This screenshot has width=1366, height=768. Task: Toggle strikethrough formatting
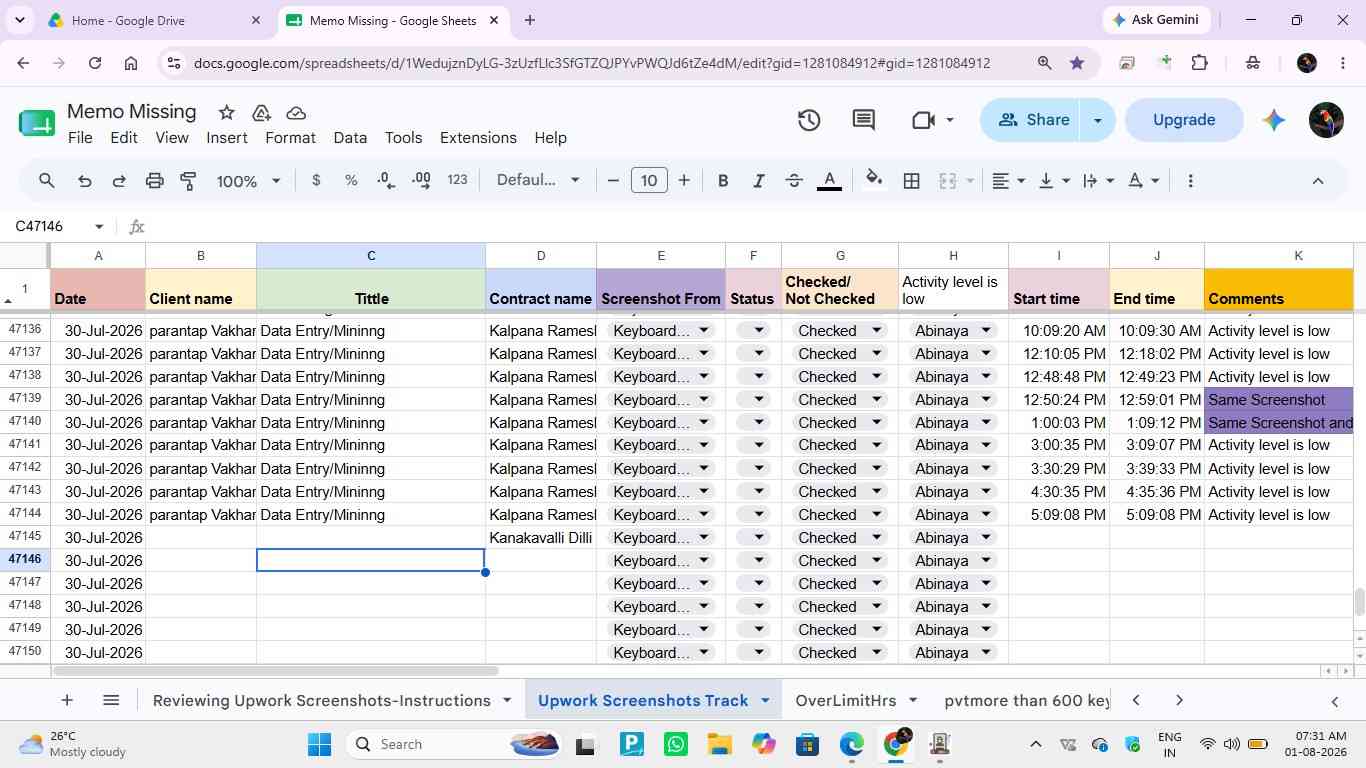pyautogui.click(x=794, y=181)
